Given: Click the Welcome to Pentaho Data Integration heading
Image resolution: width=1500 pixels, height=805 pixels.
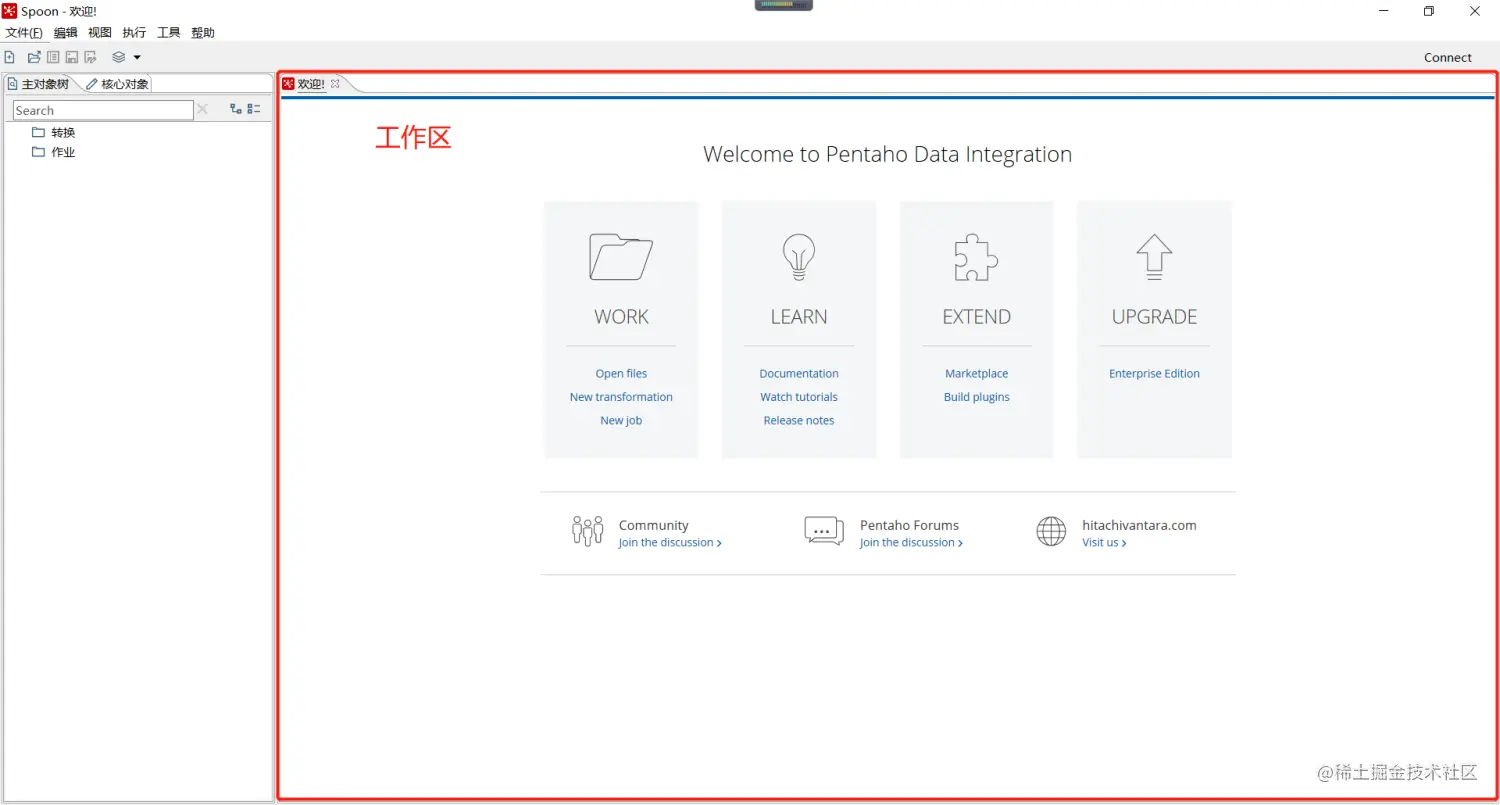Looking at the screenshot, I should 887,154.
